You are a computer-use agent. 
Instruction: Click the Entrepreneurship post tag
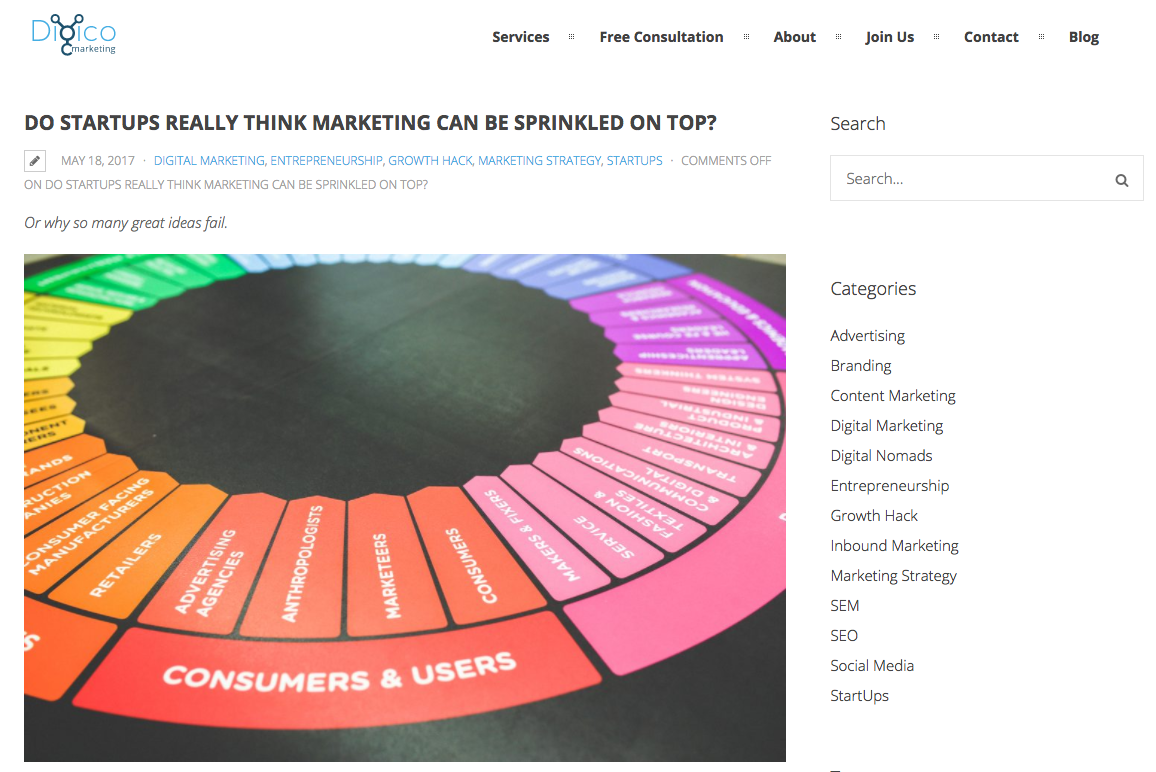[326, 160]
